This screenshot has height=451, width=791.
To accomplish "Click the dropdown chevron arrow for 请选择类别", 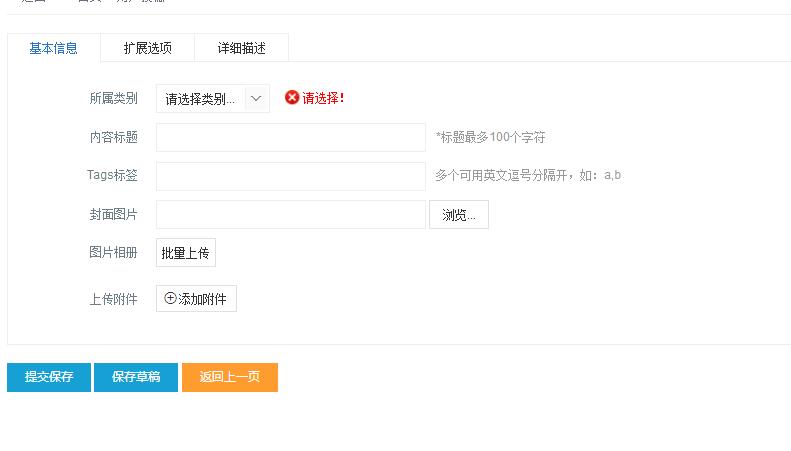I will [x=256, y=99].
